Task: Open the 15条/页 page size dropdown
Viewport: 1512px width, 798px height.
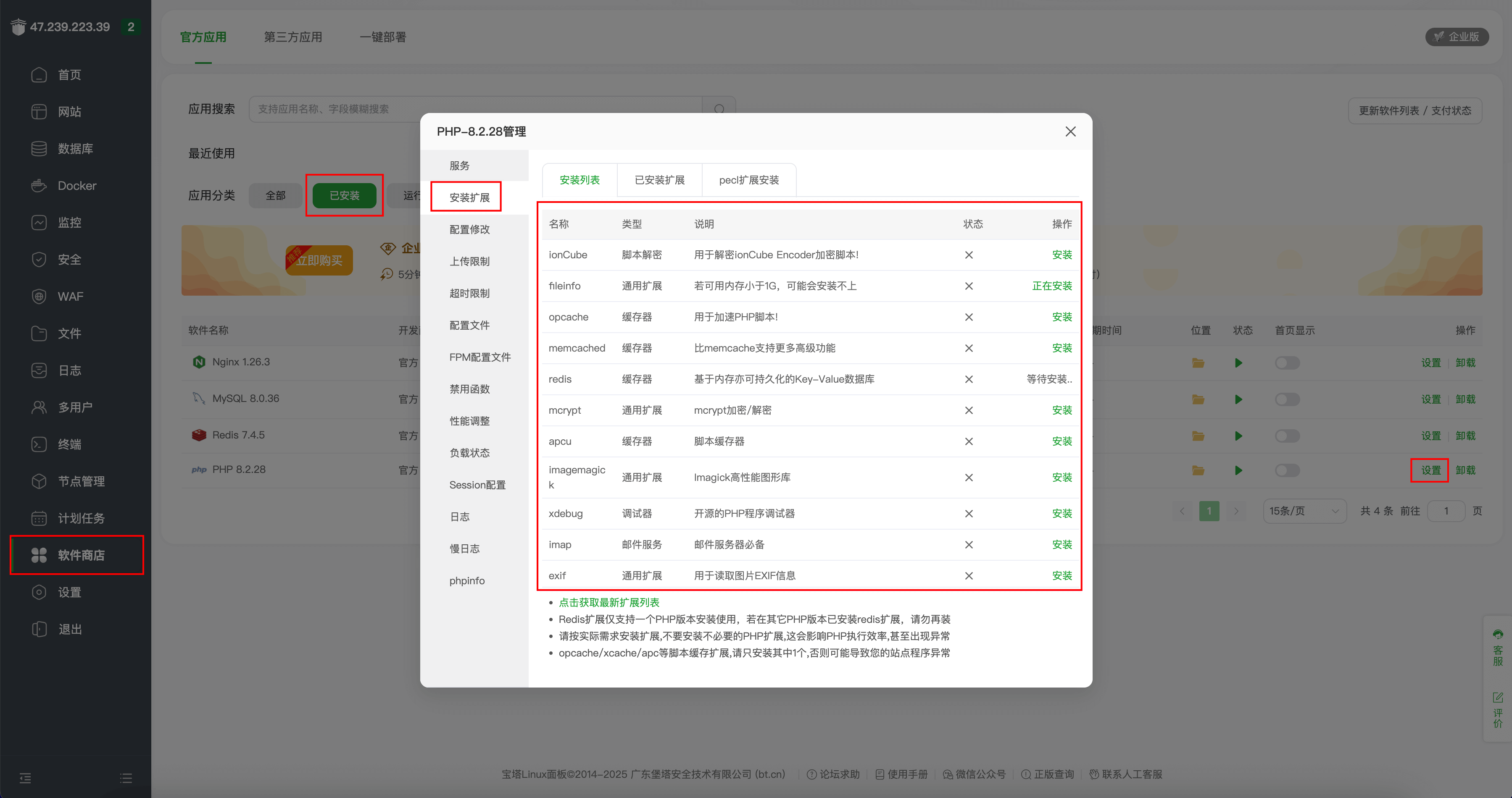Action: point(1304,510)
